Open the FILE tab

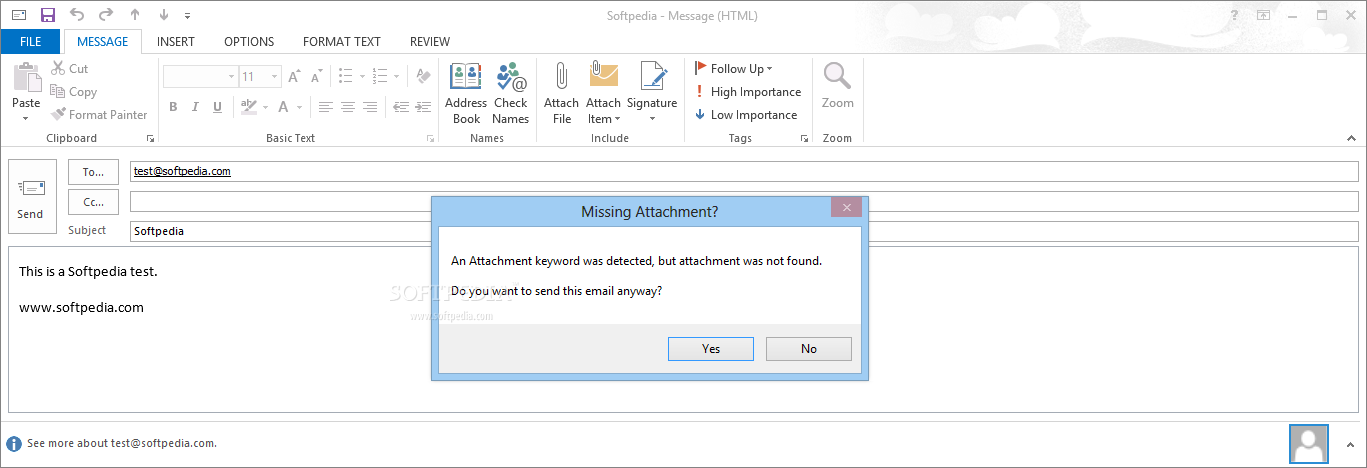coord(30,42)
